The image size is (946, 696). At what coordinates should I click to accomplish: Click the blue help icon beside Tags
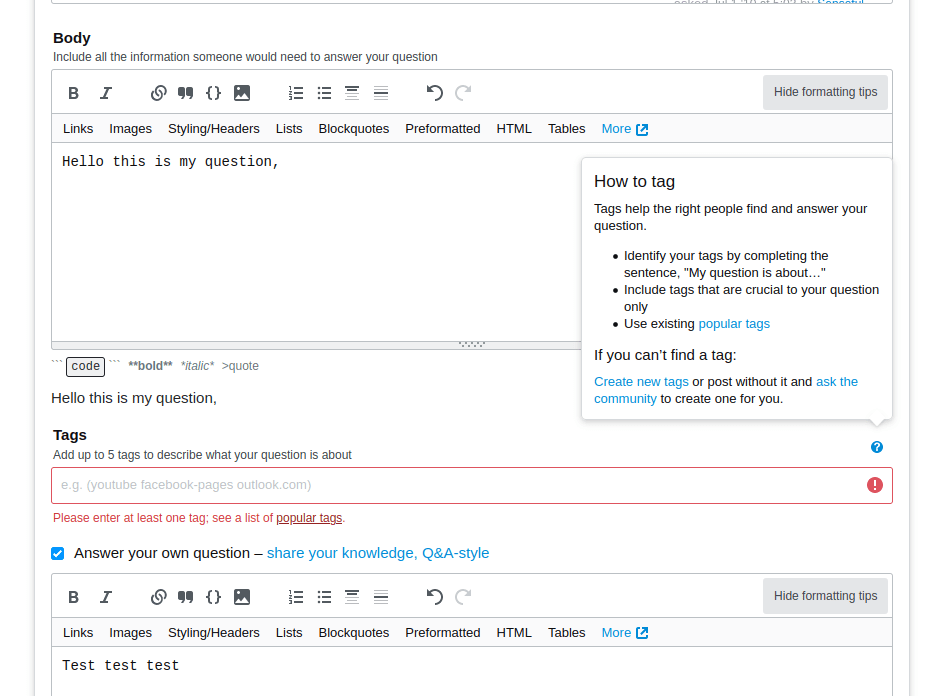[x=877, y=447]
